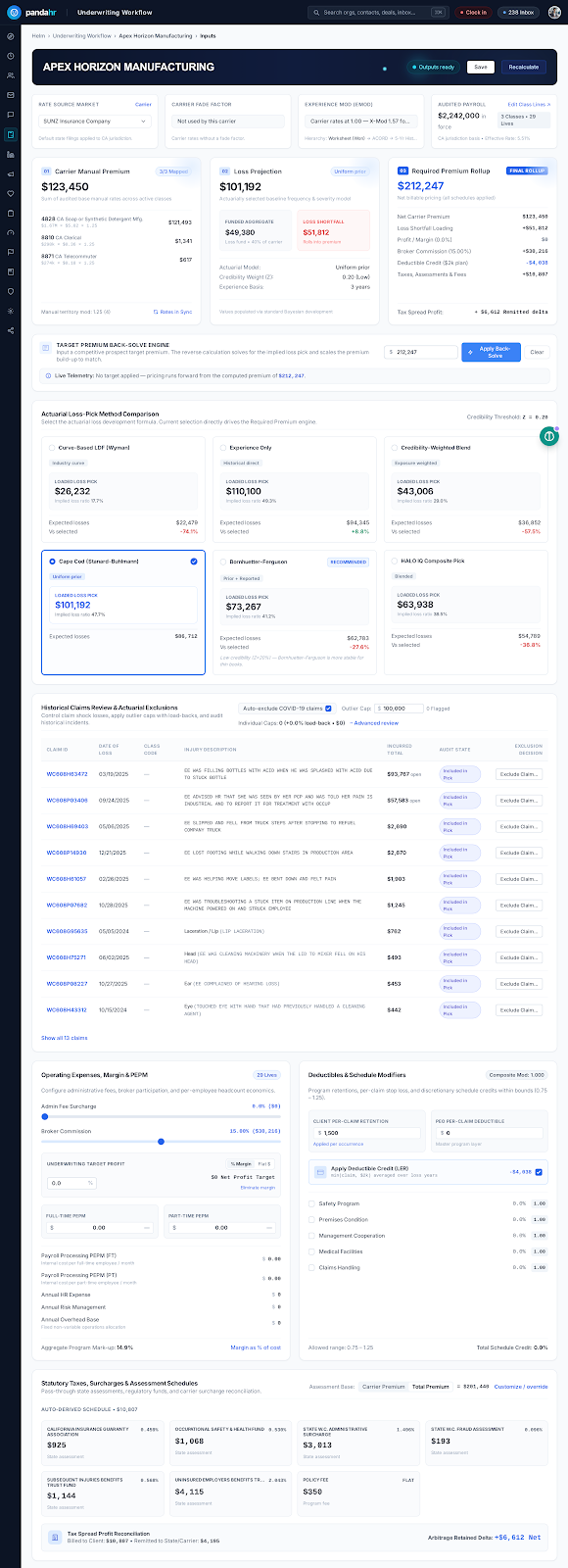Click the Save button
Viewport: 568px width, 1568px height.
(480, 68)
